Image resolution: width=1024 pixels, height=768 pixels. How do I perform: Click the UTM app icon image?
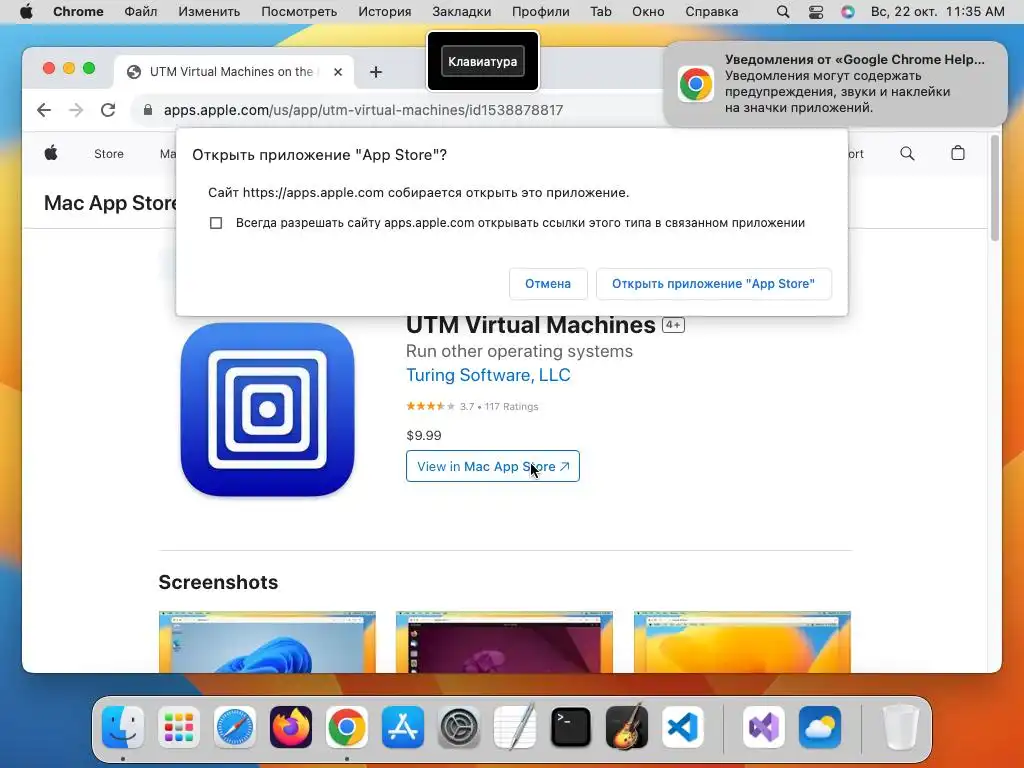click(267, 409)
